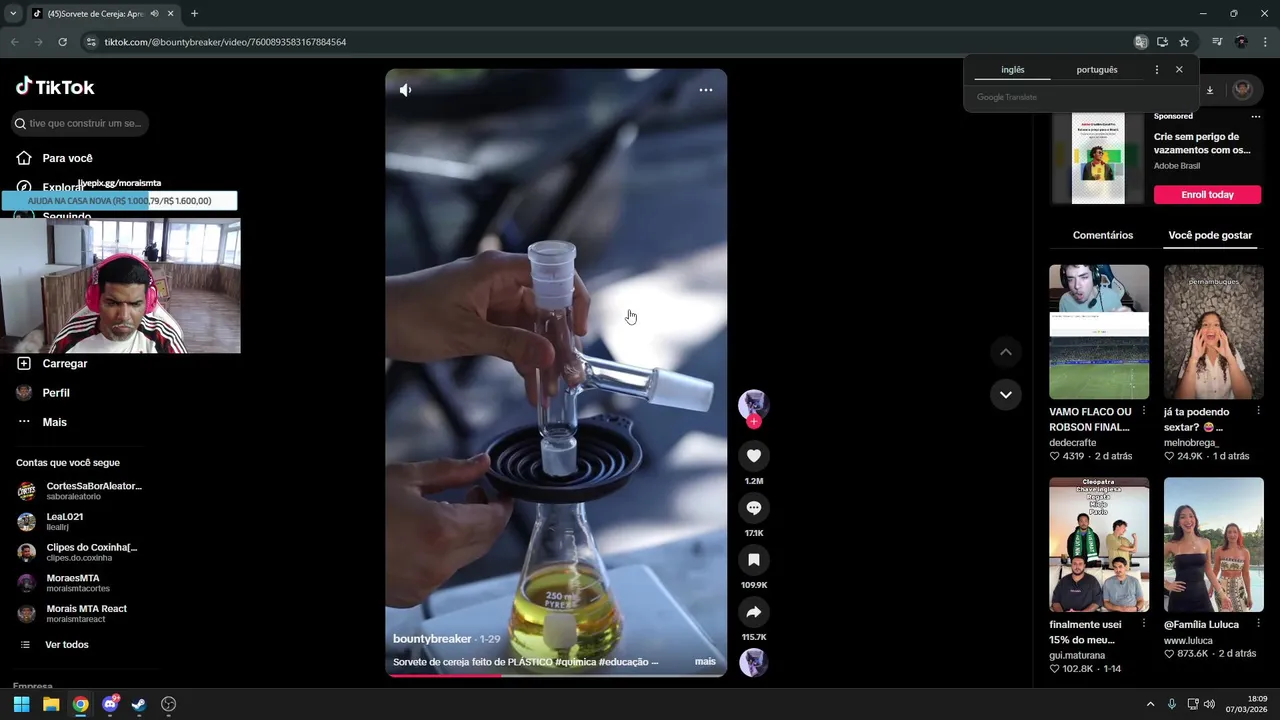
Task: Open Para você feed
Action: click(x=67, y=158)
